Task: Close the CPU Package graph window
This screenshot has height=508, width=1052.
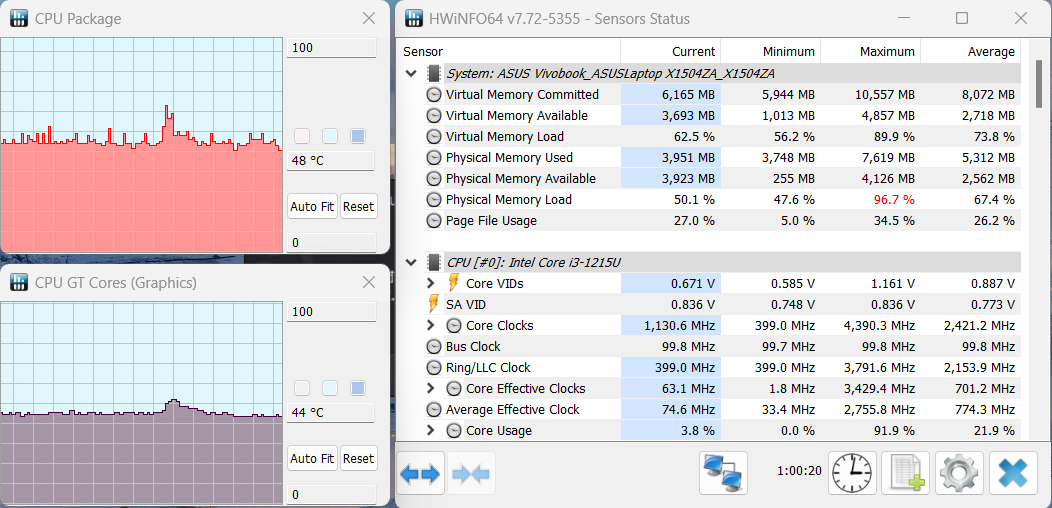Action: click(368, 18)
